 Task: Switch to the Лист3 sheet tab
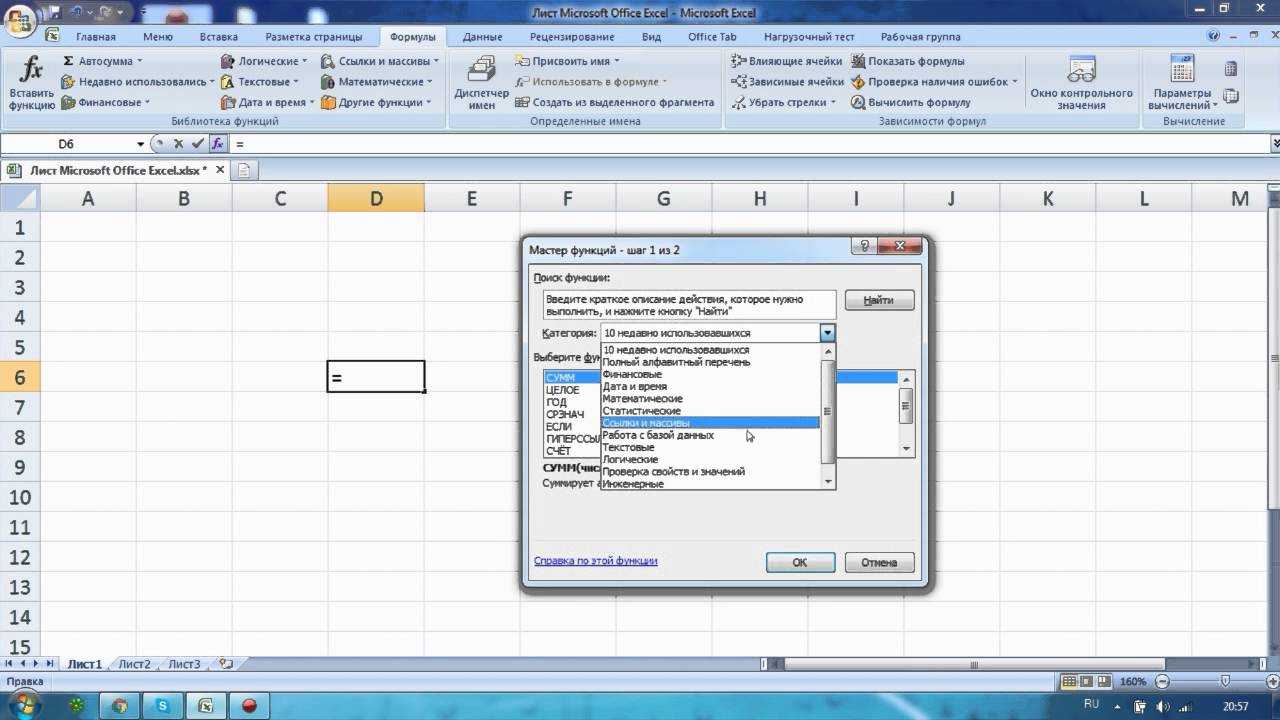tap(184, 664)
